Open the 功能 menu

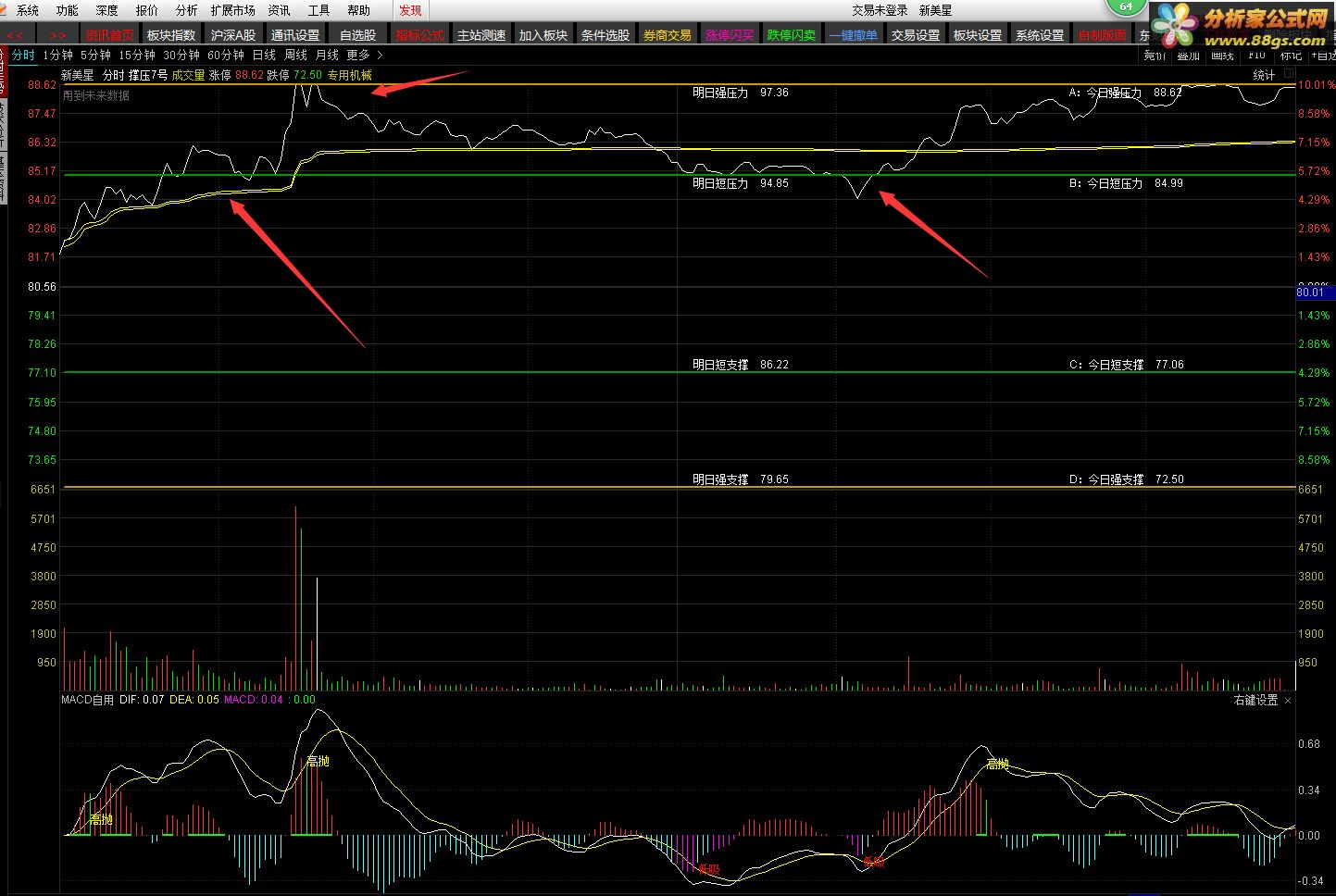pos(68,10)
